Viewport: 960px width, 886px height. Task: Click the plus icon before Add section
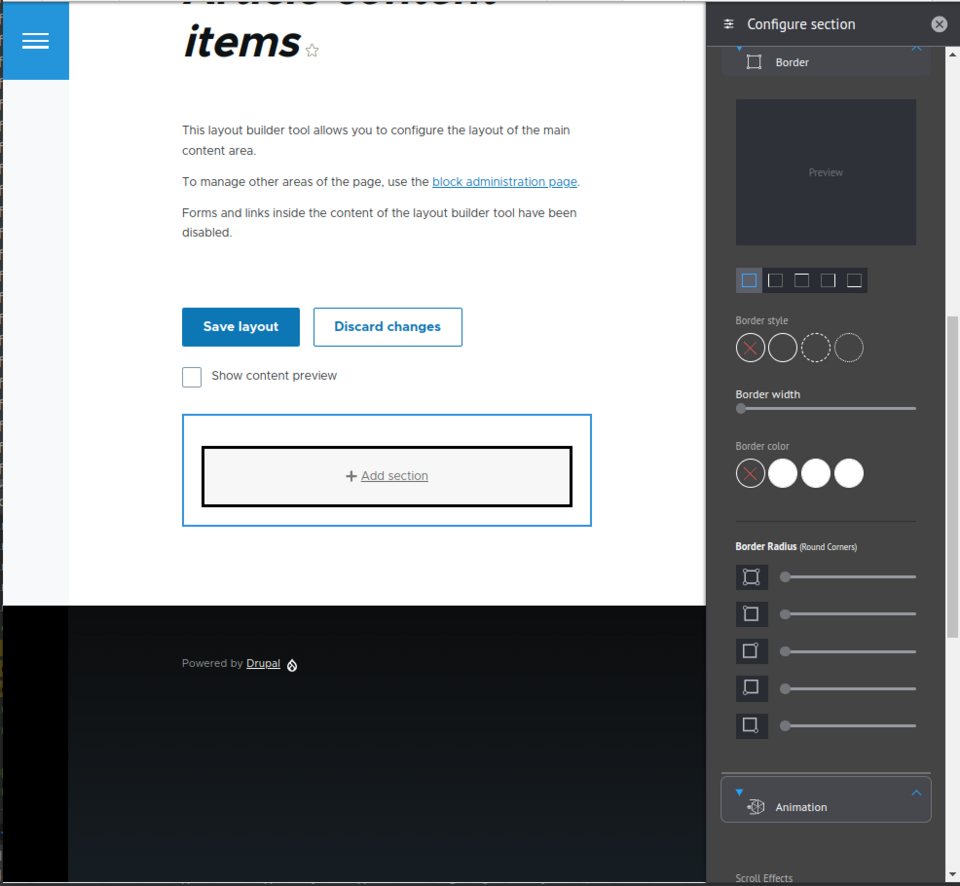click(351, 476)
